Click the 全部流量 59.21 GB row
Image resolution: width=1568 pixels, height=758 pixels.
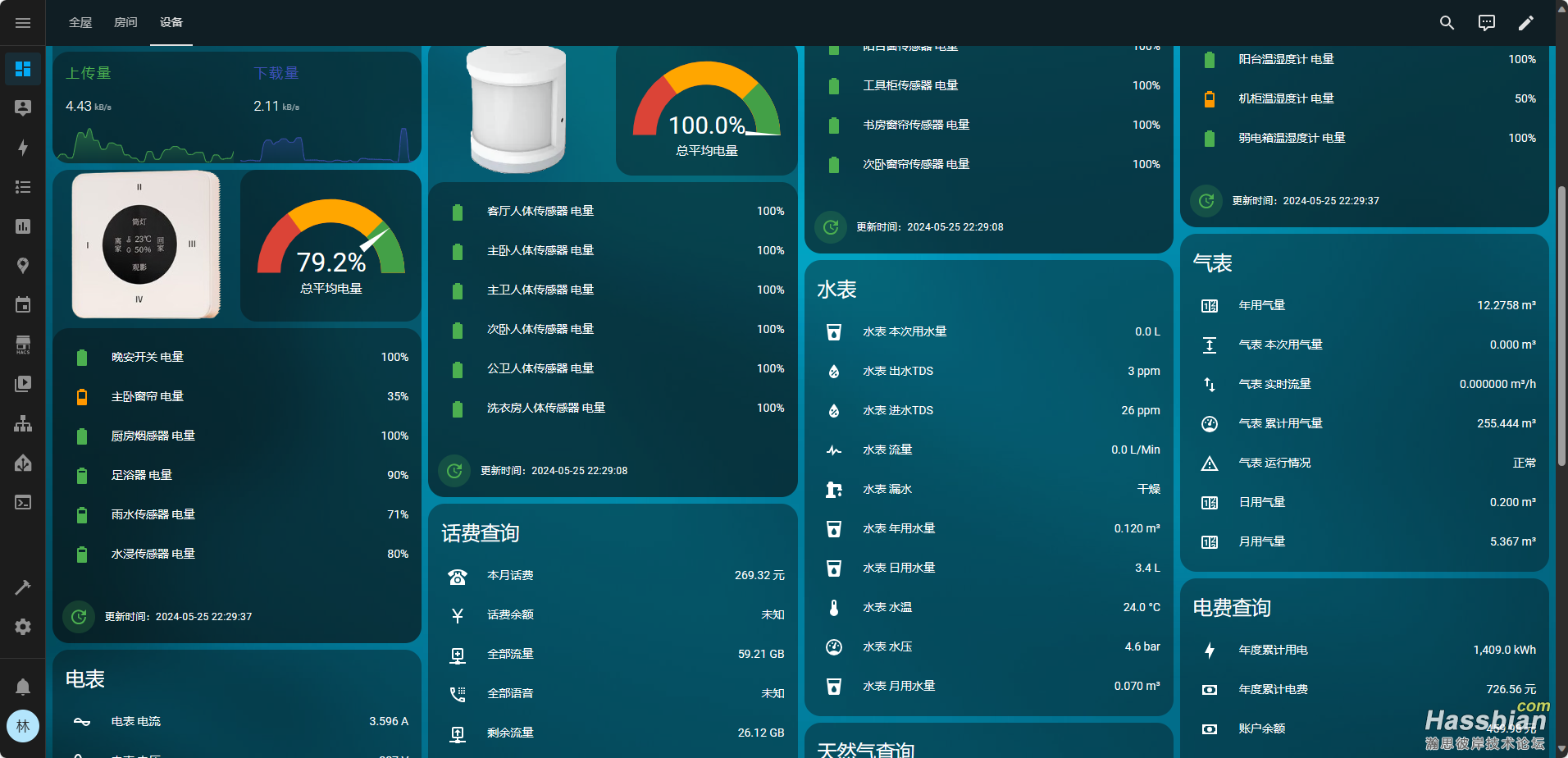(x=613, y=655)
